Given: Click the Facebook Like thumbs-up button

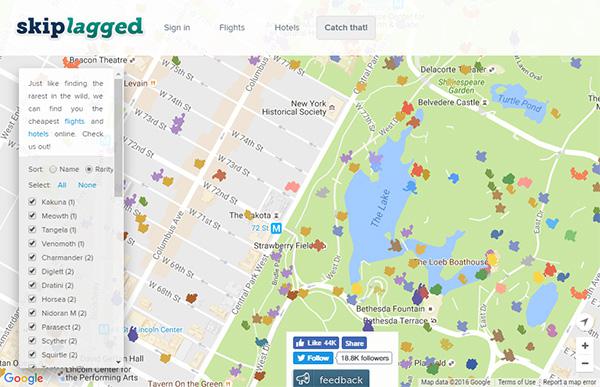Looking at the screenshot, I should [x=316, y=343].
